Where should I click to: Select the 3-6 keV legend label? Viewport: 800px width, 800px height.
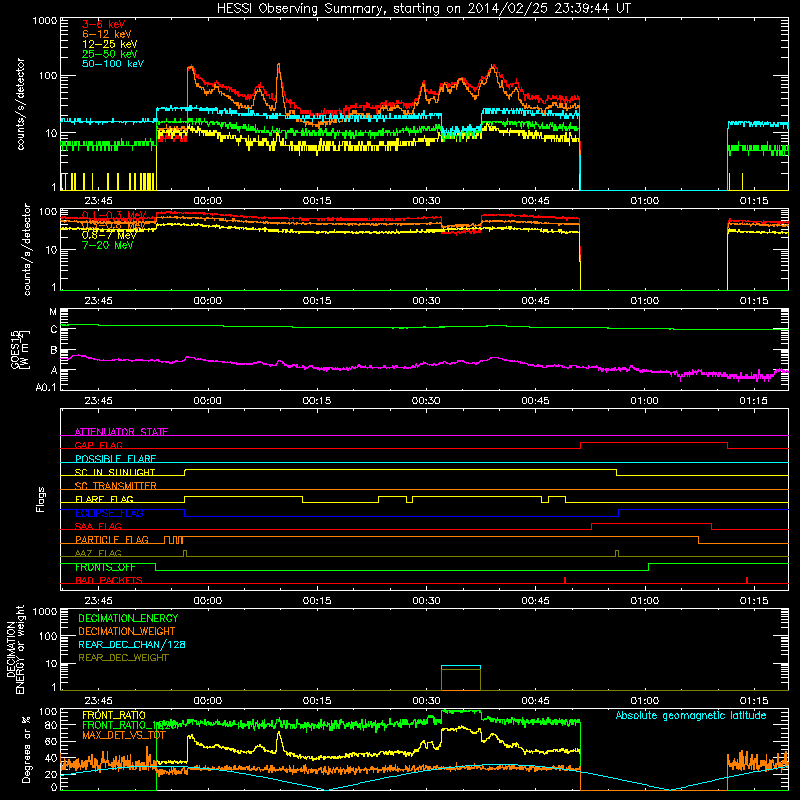click(x=104, y=24)
